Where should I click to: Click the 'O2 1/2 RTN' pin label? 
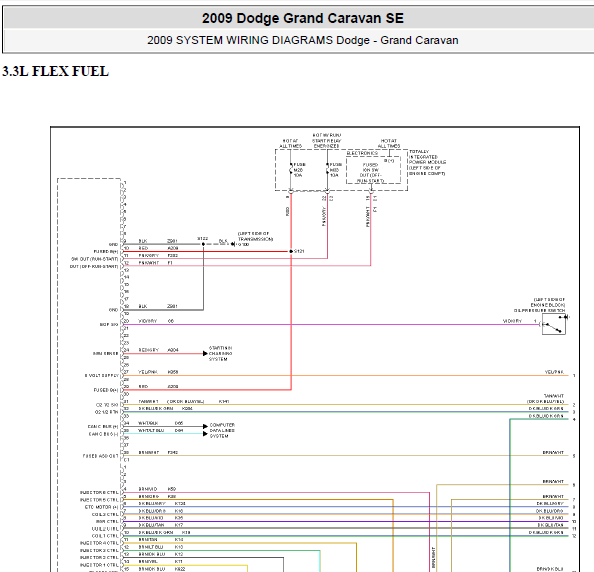tap(106, 412)
